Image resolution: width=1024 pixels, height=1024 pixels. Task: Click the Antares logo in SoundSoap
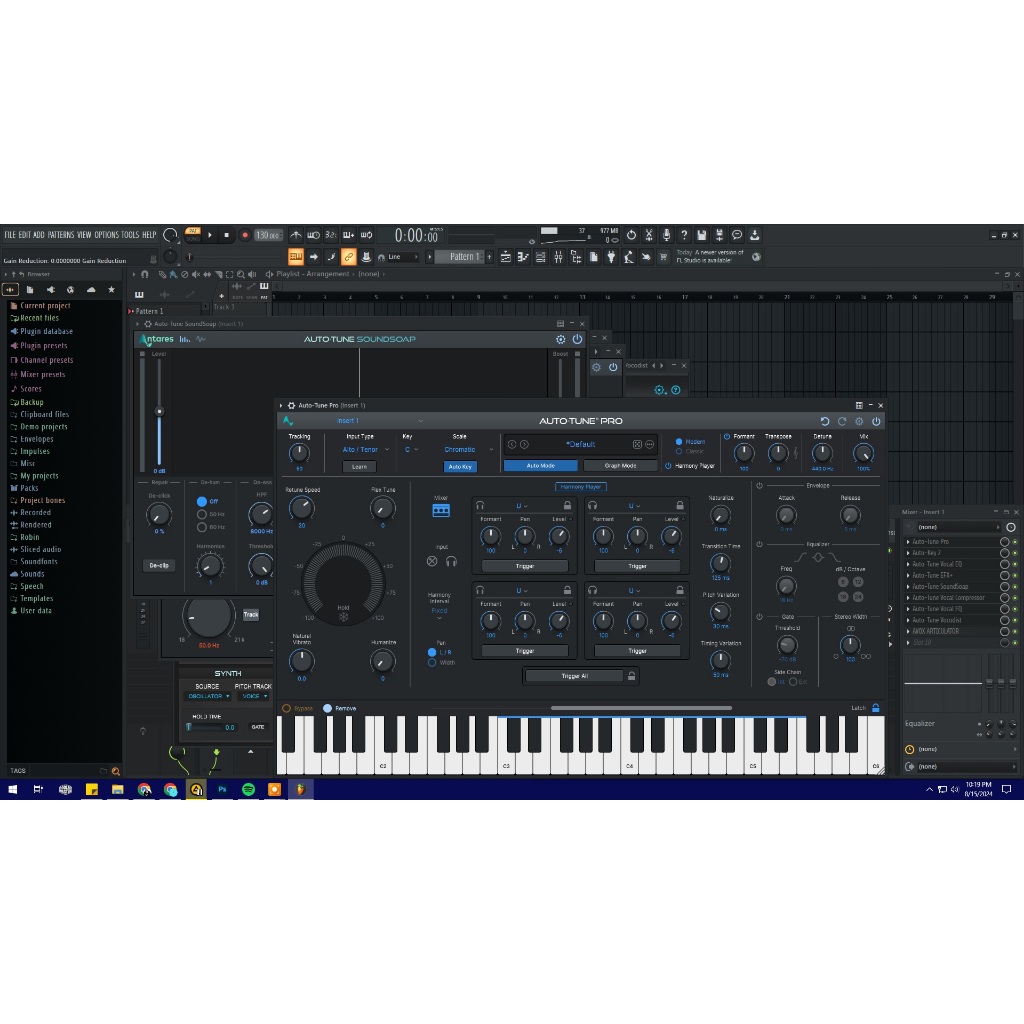(x=157, y=339)
